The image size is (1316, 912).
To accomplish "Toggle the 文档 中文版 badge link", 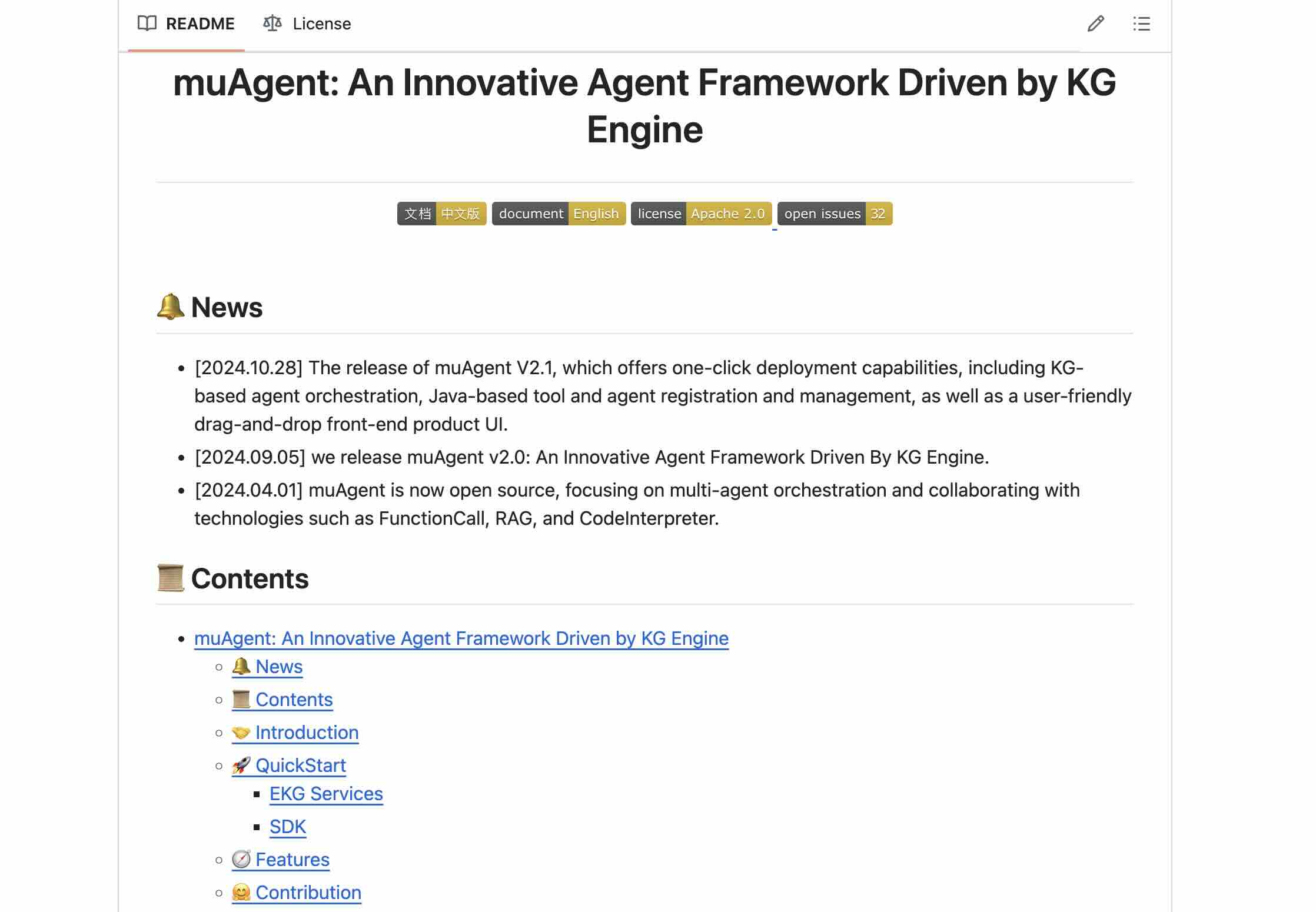I will [x=440, y=213].
